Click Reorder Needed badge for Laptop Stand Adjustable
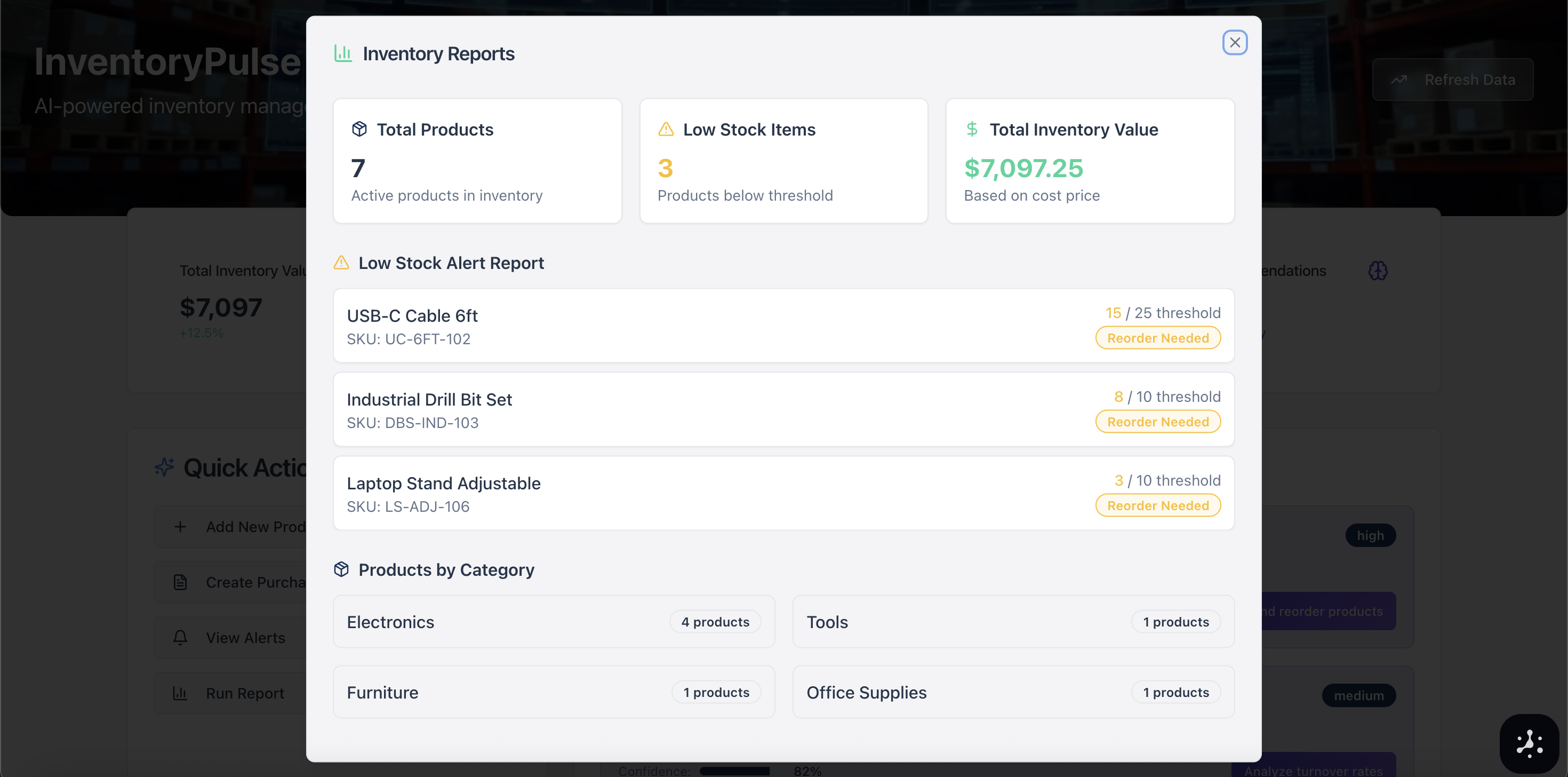This screenshot has height=777, width=1568. (1158, 505)
